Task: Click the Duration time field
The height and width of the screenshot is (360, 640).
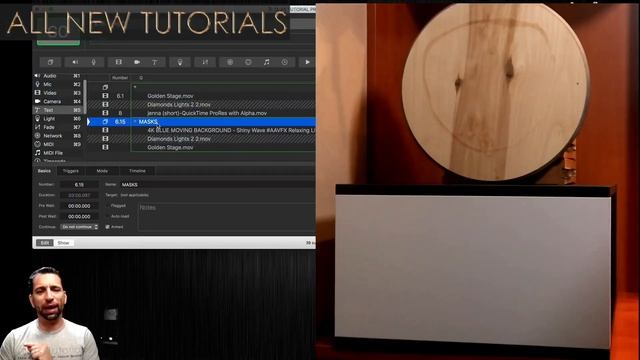Action: (79, 195)
